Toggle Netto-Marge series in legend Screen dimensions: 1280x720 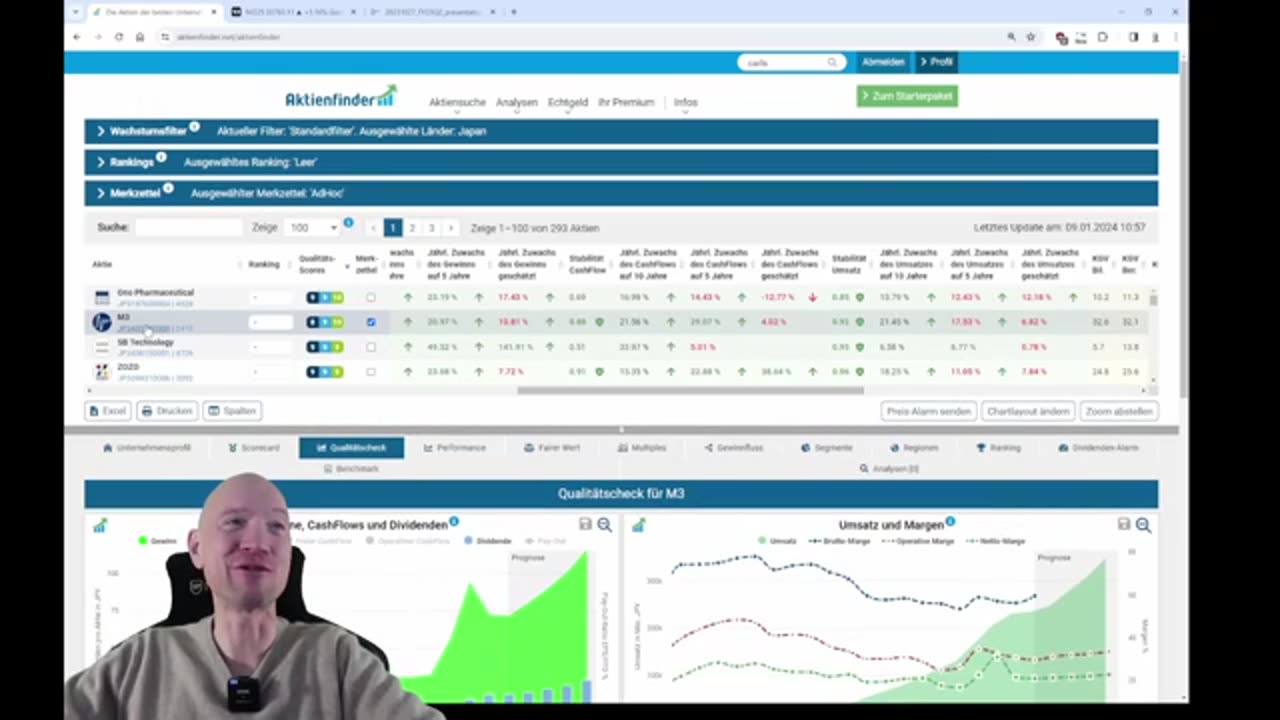click(x=995, y=541)
